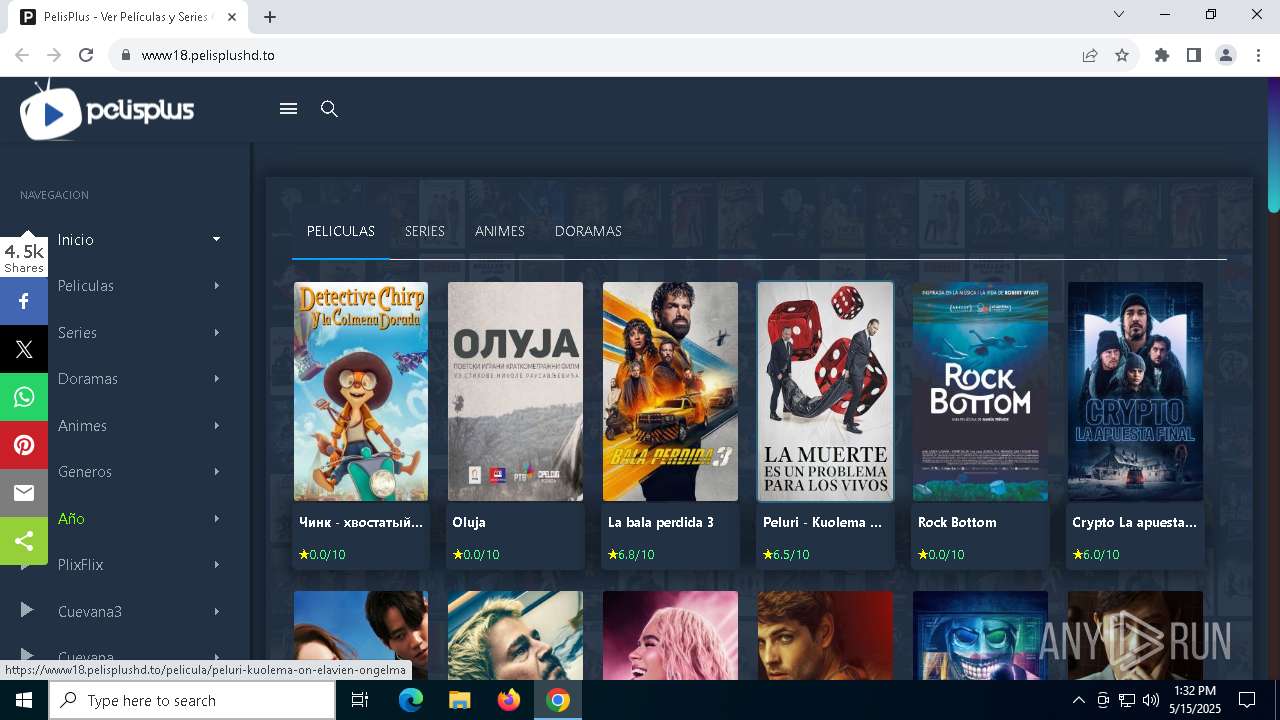Open Chrome profile avatar
Viewport: 1280px width, 720px height.
pyautogui.click(x=1226, y=55)
